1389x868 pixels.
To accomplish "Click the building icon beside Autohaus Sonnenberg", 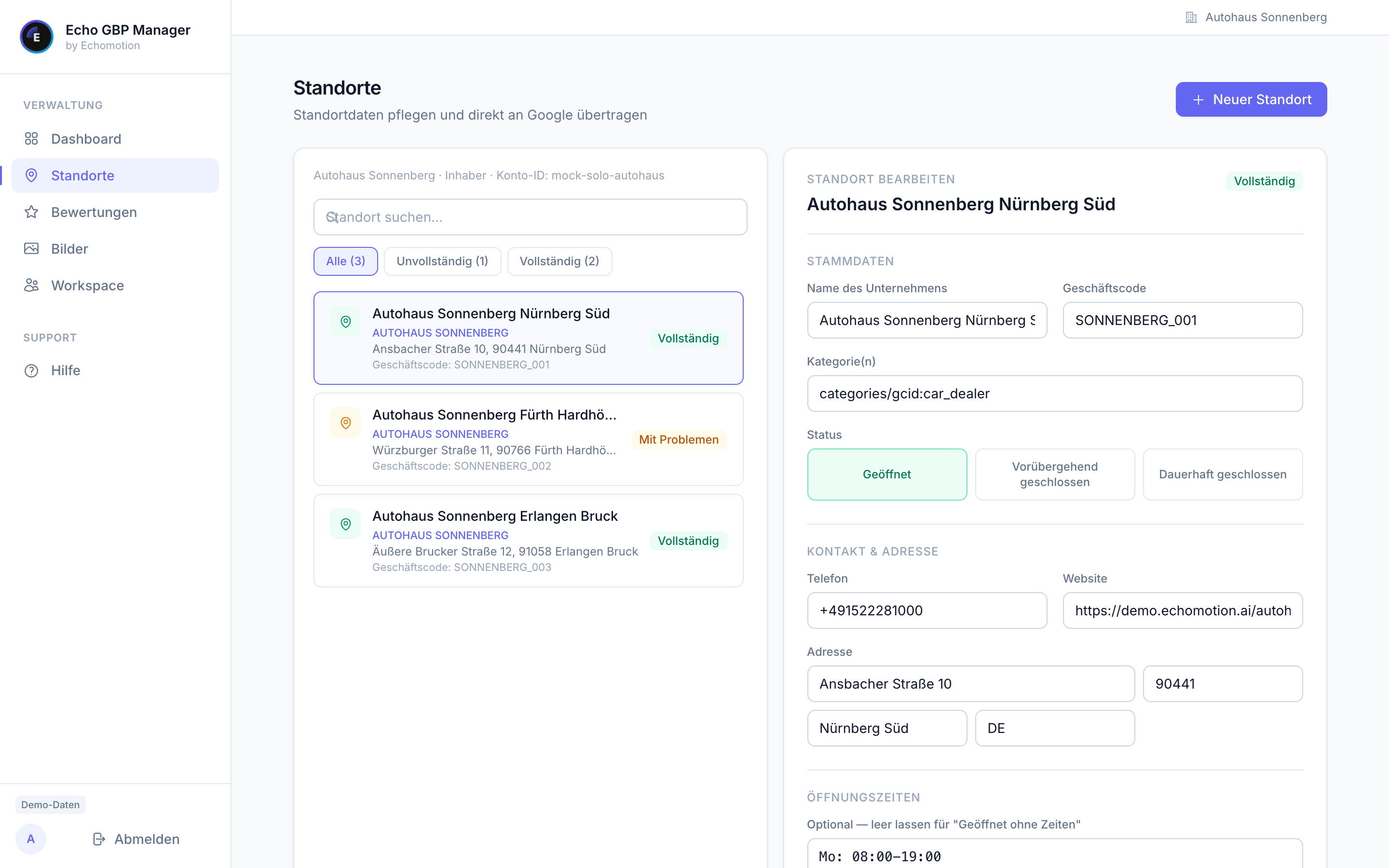I will 1191,17.
